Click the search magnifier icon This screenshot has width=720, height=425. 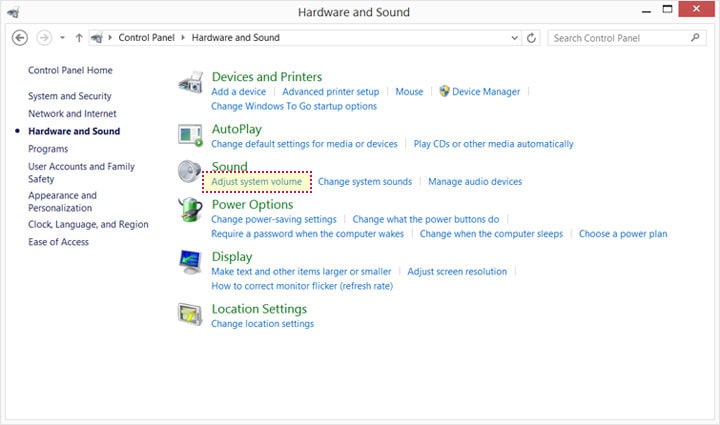(x=695, y=38)
